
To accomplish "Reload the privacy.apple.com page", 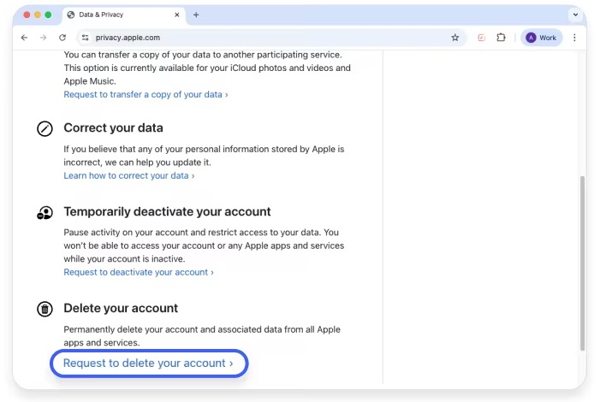I will pyautogui.click(x=62, y=37).
